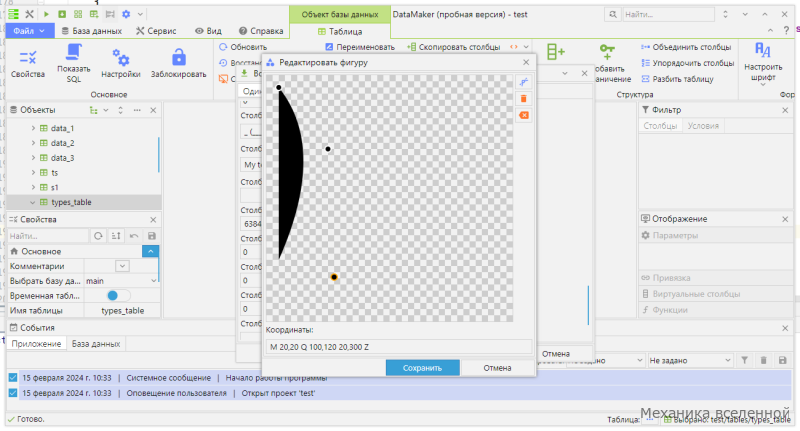Click the add curve point icon in shape editor

tap(523, 82)
